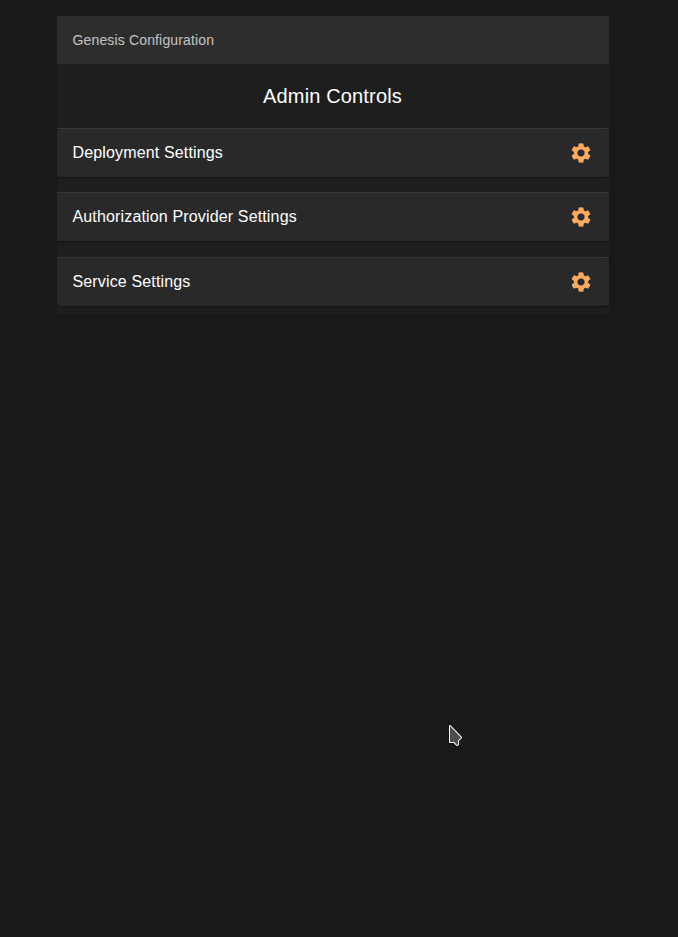Open the Service Settings panel
678x937 pixels.
coord(131,281)
